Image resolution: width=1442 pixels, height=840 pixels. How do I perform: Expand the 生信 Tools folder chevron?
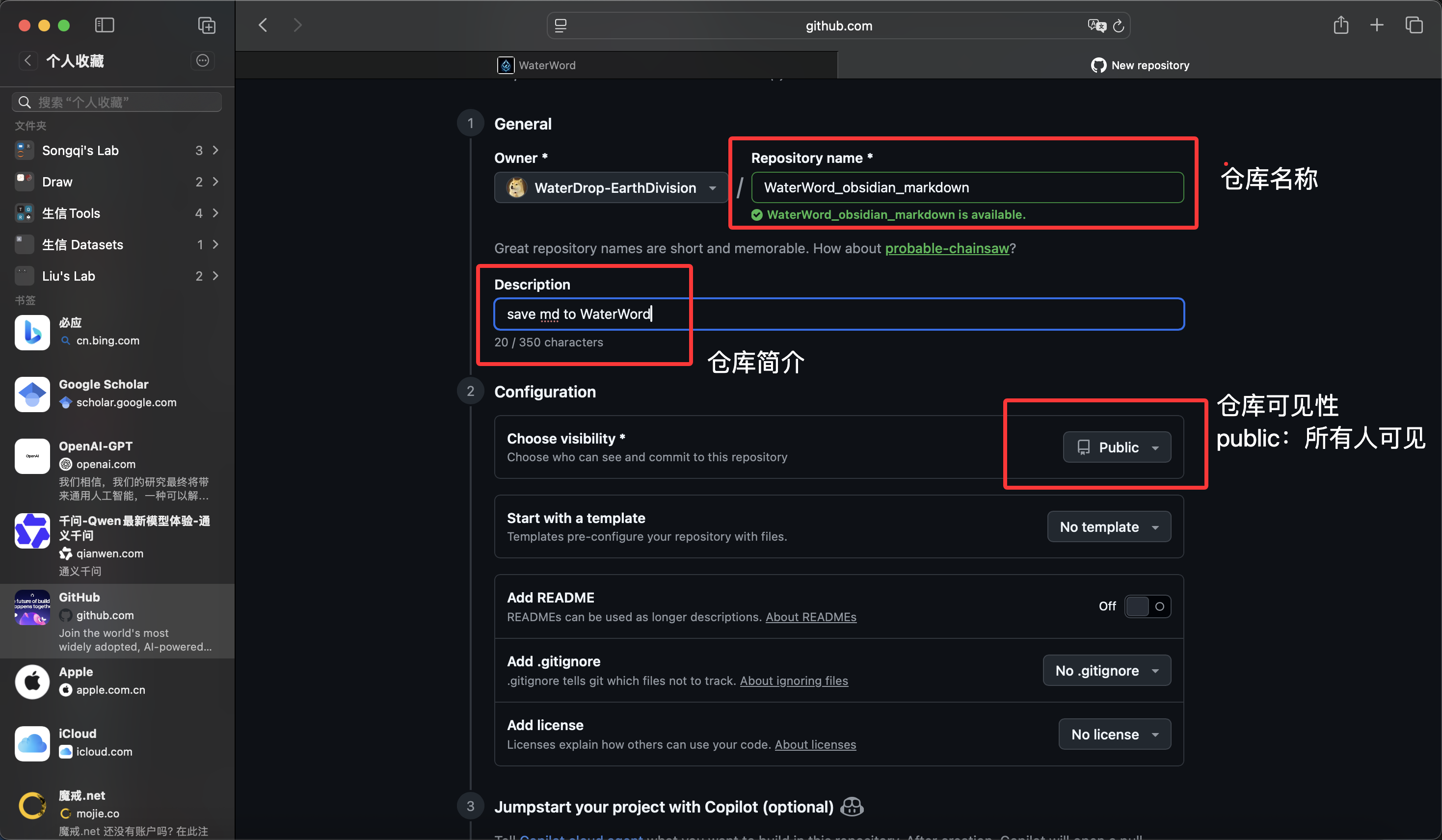coord(216,213)
